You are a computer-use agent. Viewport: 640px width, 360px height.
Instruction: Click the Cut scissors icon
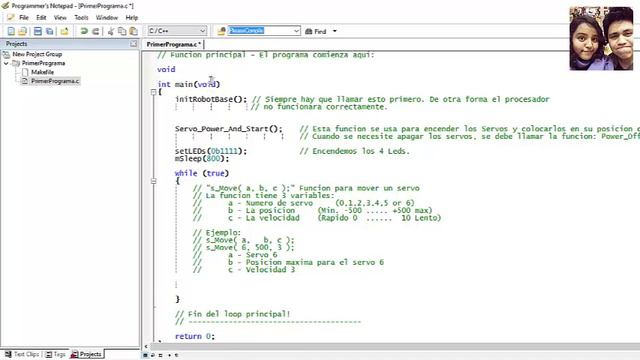pyautogui.click(x=110, y=31)
